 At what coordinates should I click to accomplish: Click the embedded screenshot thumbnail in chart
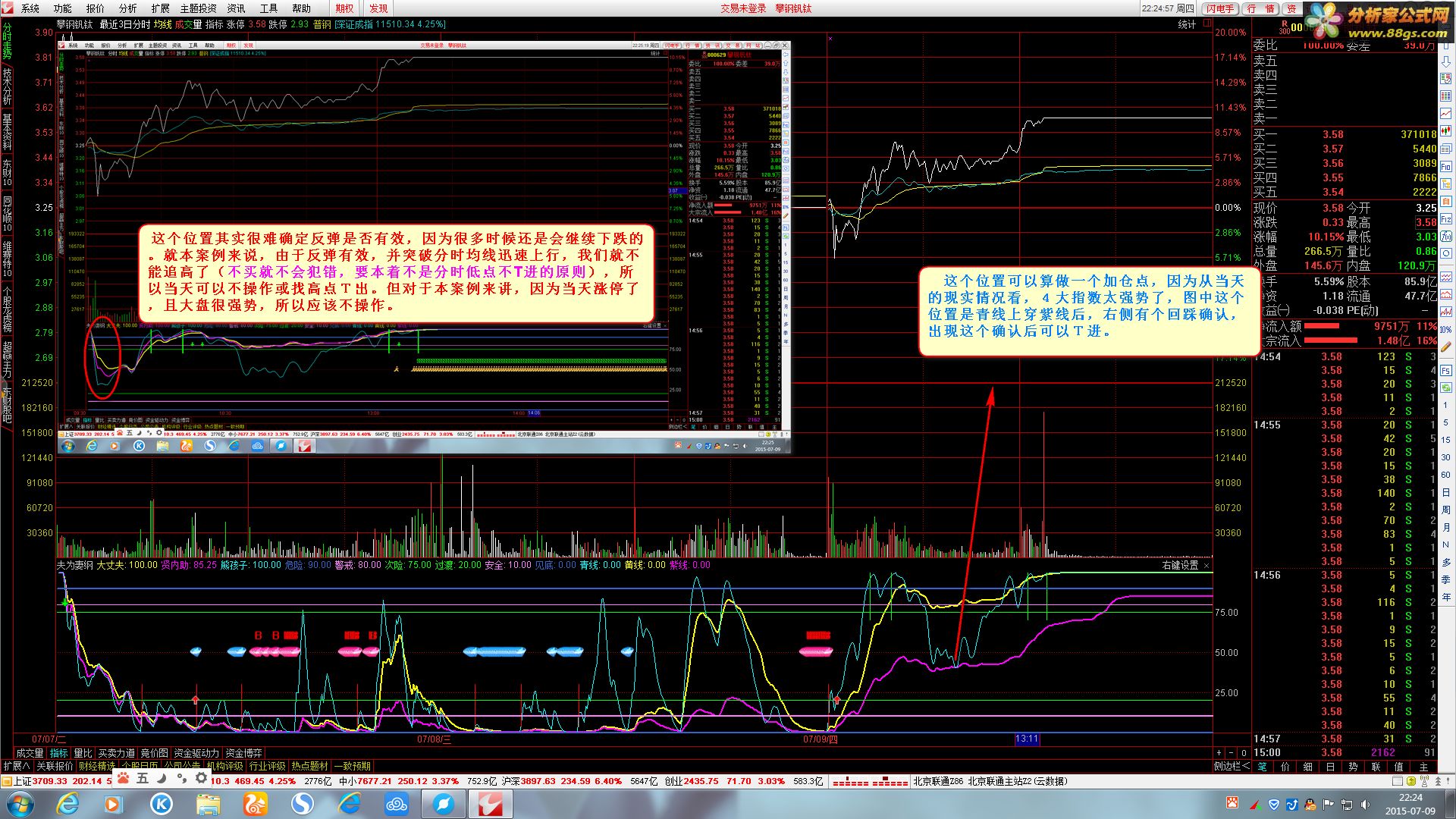425,246
